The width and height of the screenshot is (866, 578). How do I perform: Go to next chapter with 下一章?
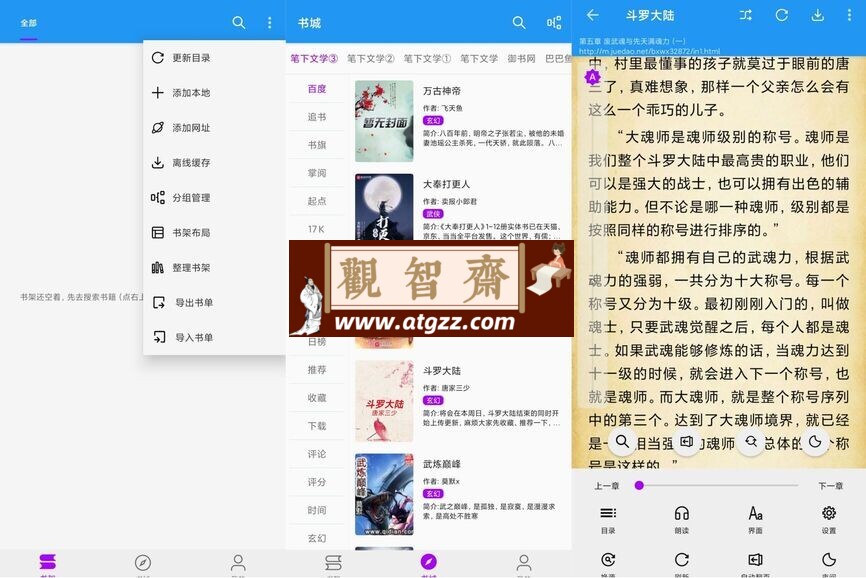tap(830, 486)
